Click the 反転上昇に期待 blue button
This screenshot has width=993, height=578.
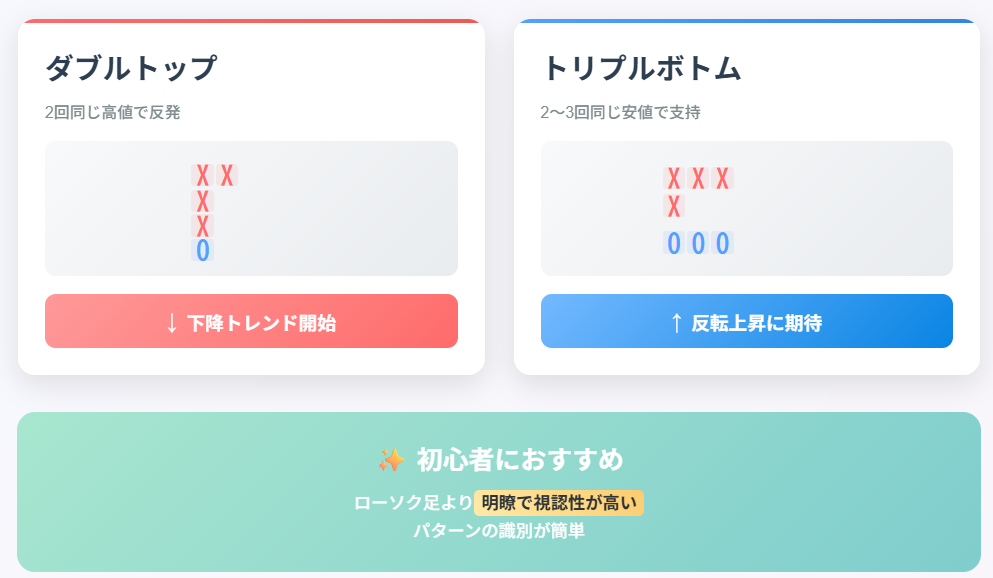pos(747,321)
